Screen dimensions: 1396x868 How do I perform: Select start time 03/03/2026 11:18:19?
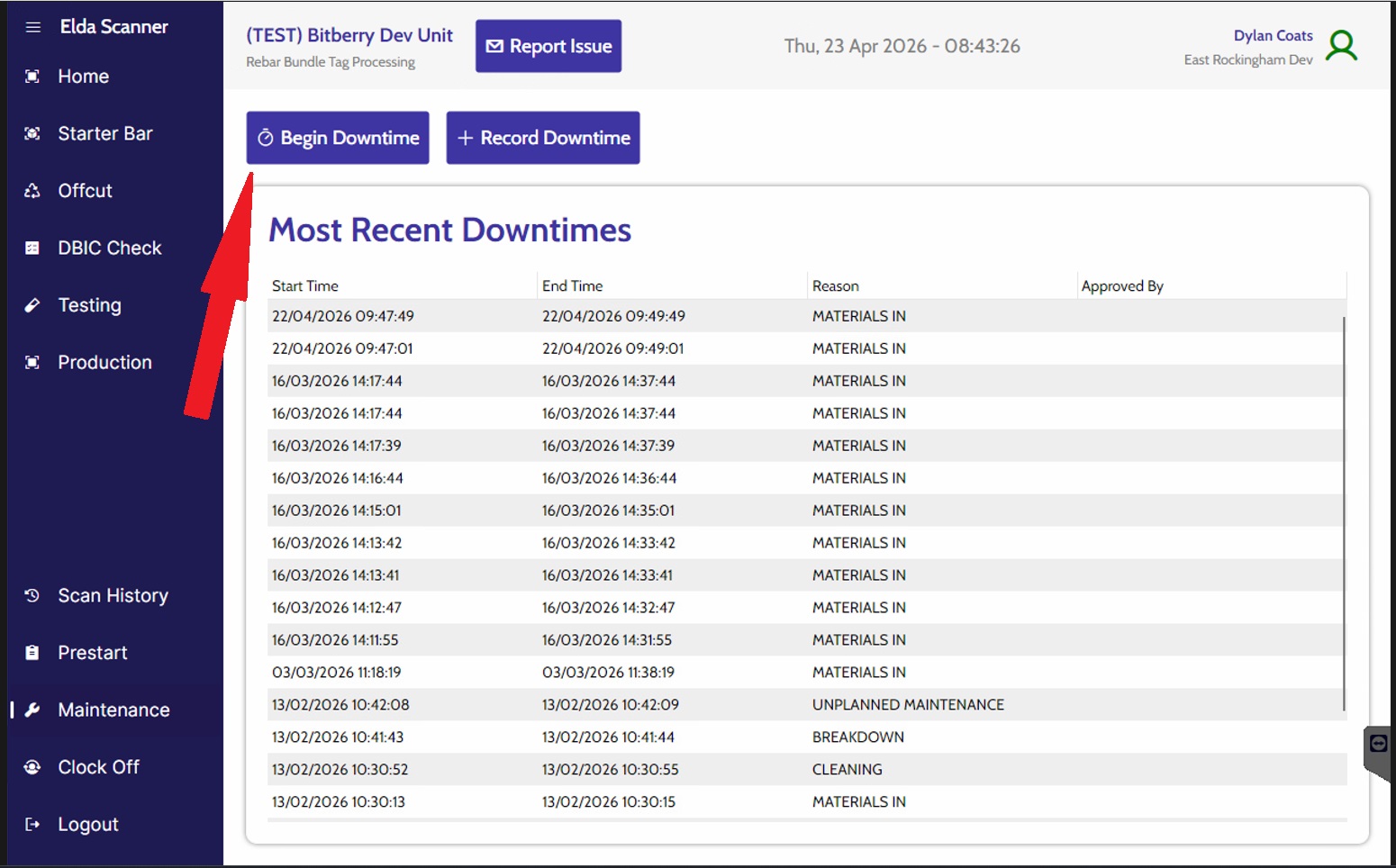337,673
